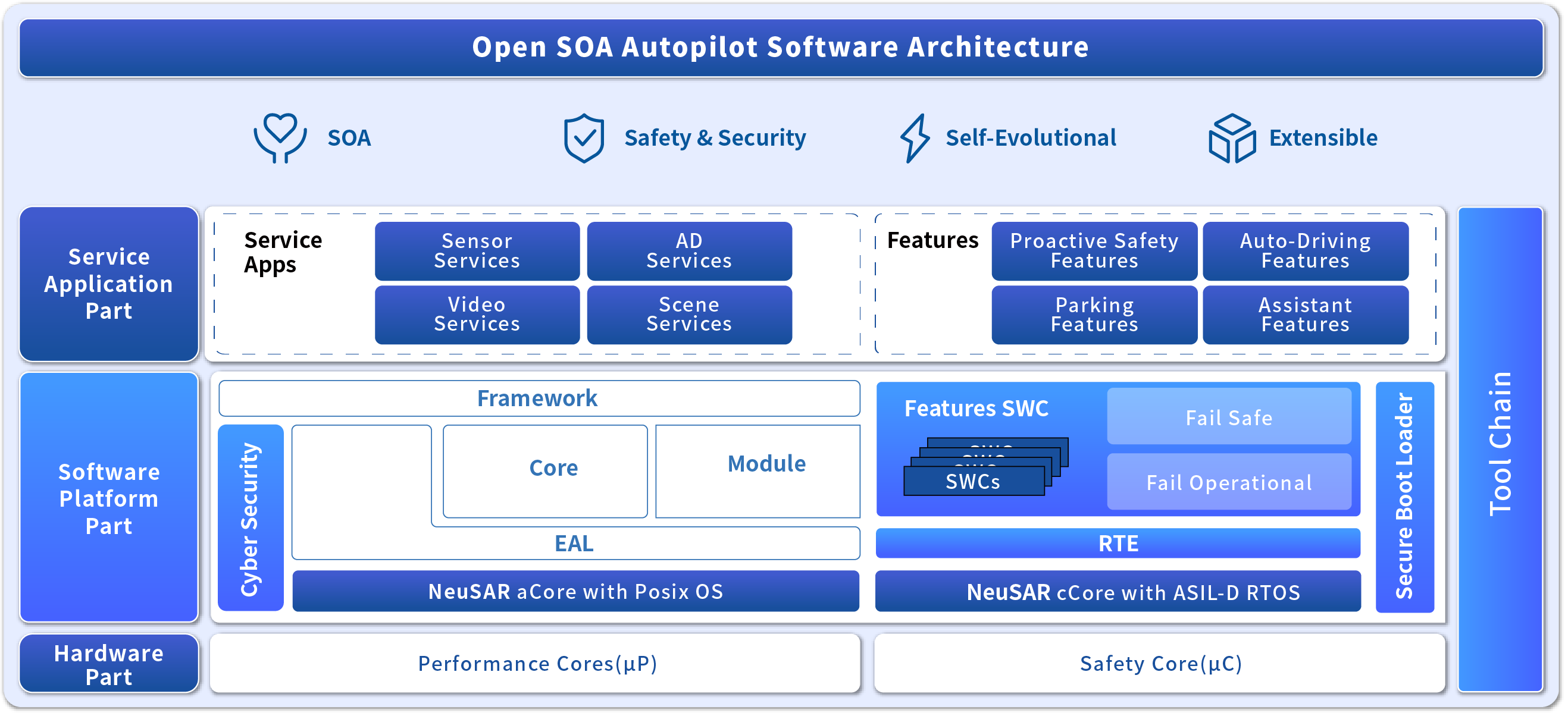Select Proactive Safety Features box

pyautogui.click(x=1094, y=250)
